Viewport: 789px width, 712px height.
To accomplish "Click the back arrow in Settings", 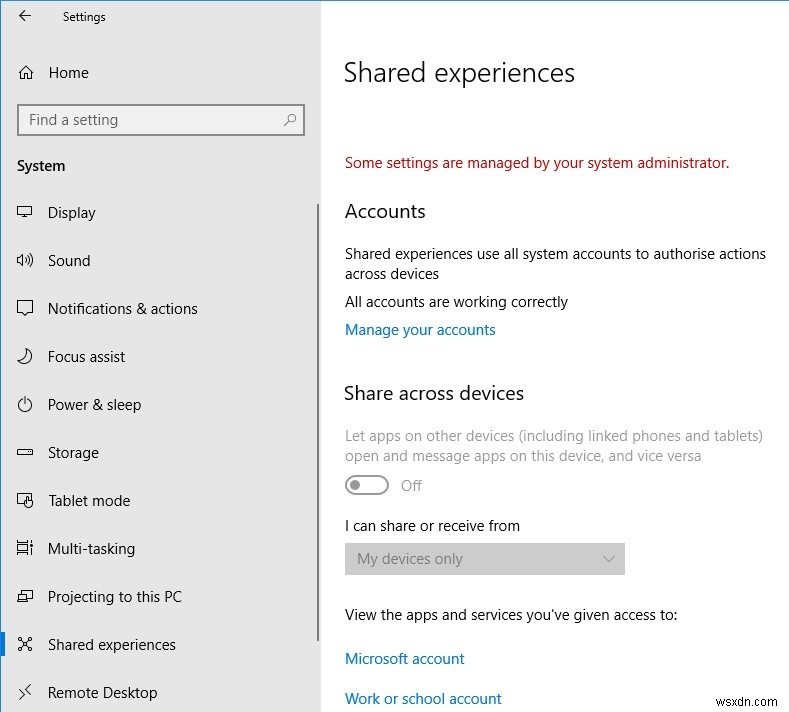I will pos(25,16).
